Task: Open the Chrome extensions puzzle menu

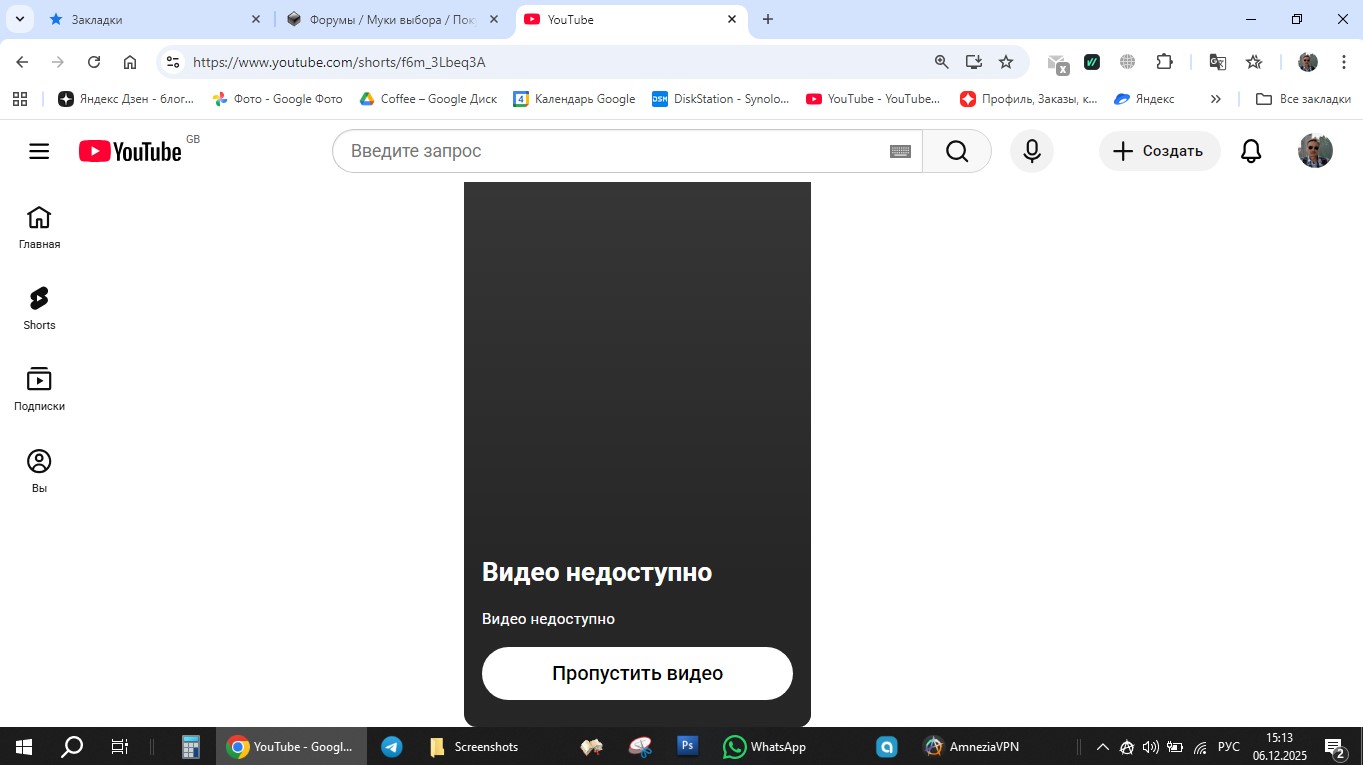Action: 1164,62
